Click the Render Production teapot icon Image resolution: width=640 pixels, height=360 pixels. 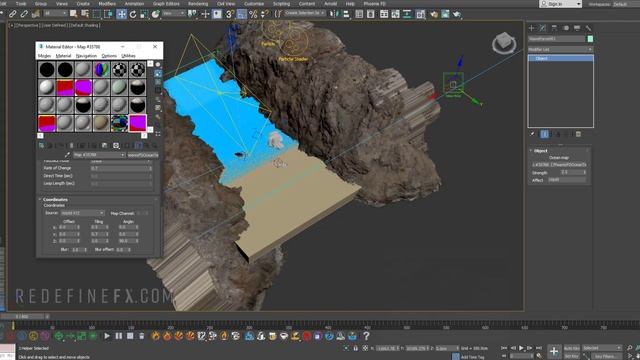456,14
